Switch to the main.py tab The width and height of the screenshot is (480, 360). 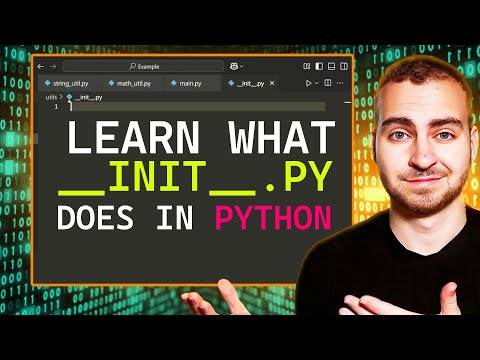(x=193, y=83)
